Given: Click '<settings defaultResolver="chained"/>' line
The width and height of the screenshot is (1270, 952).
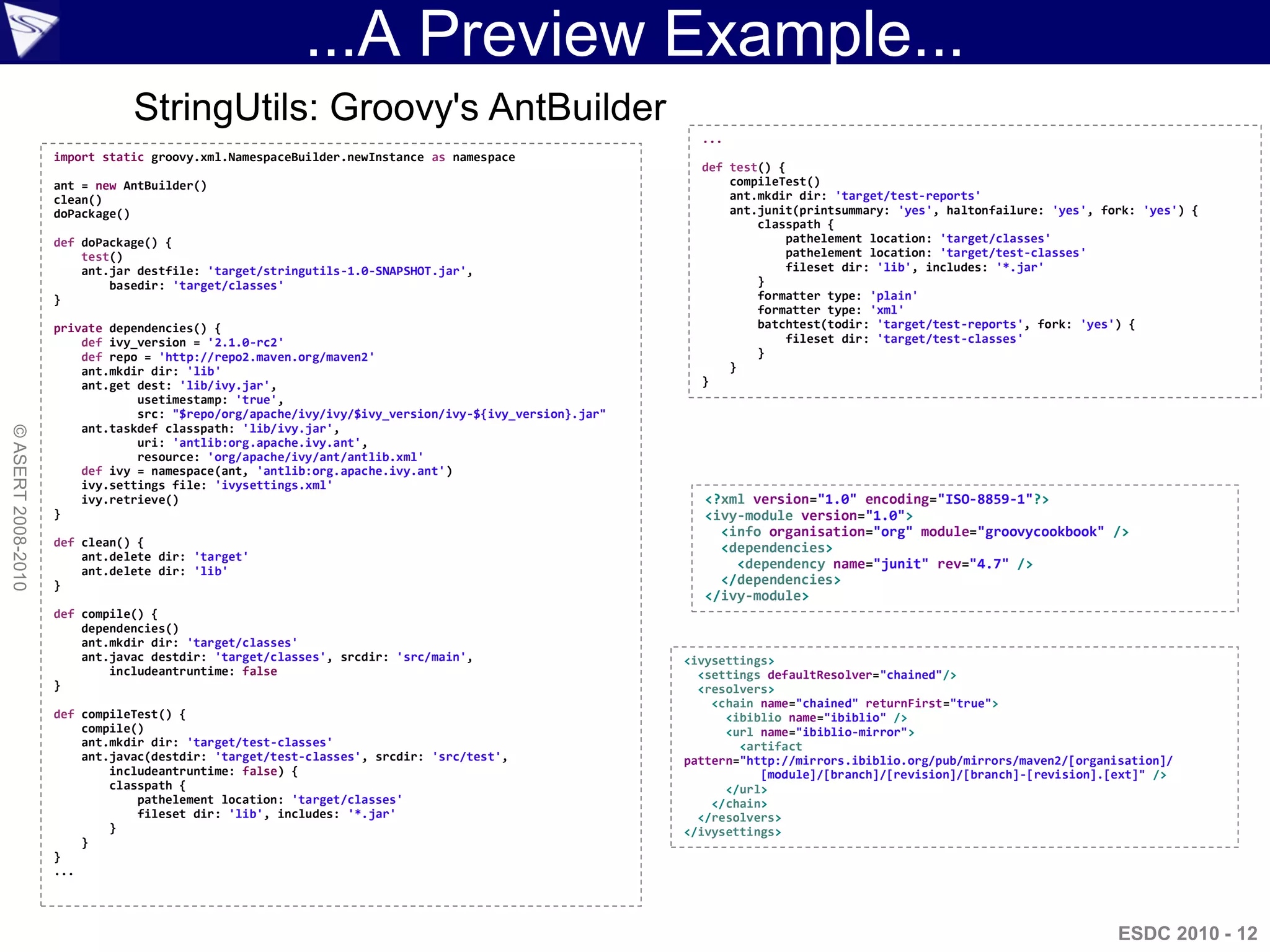Looking at the screenshot, I should tap(827, 675).
